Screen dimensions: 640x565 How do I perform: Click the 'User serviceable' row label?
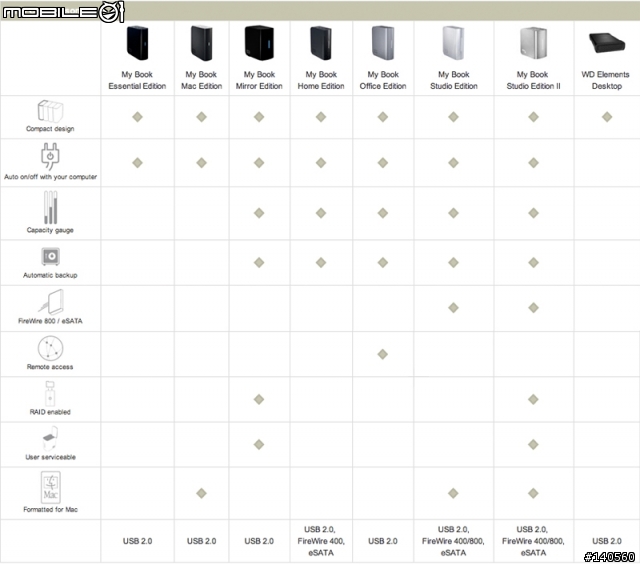[51, 457]
